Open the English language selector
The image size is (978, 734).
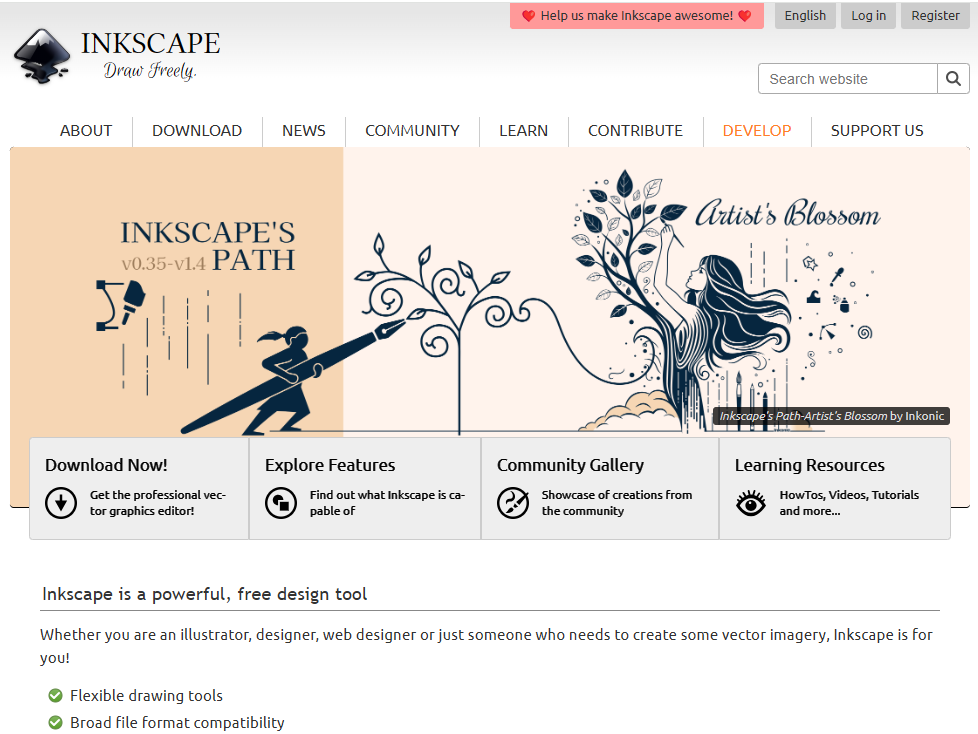point(805,16)
